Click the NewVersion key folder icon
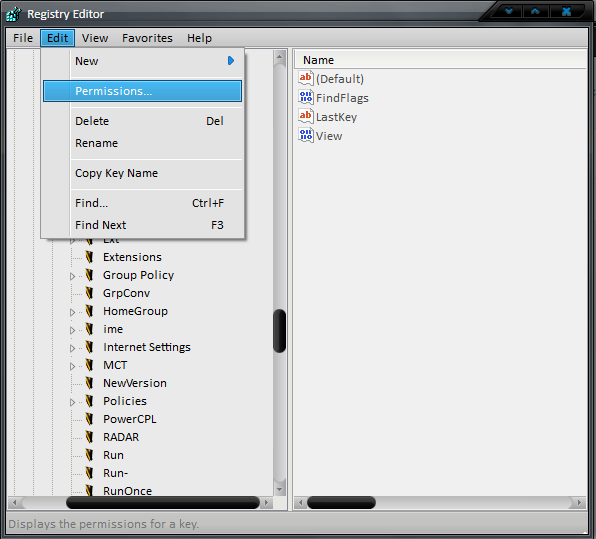The height and width of the screenshot is (539, 596). pos(90,383)
